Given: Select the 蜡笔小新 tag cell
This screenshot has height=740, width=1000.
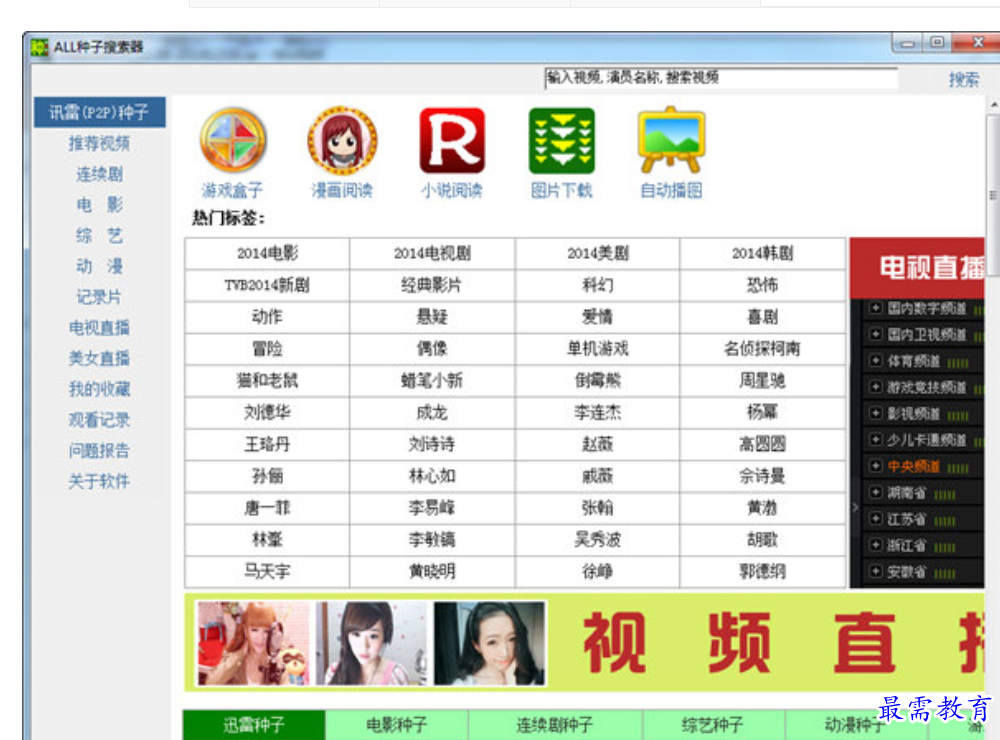Looking at the screenshot, I should point(432,381).
